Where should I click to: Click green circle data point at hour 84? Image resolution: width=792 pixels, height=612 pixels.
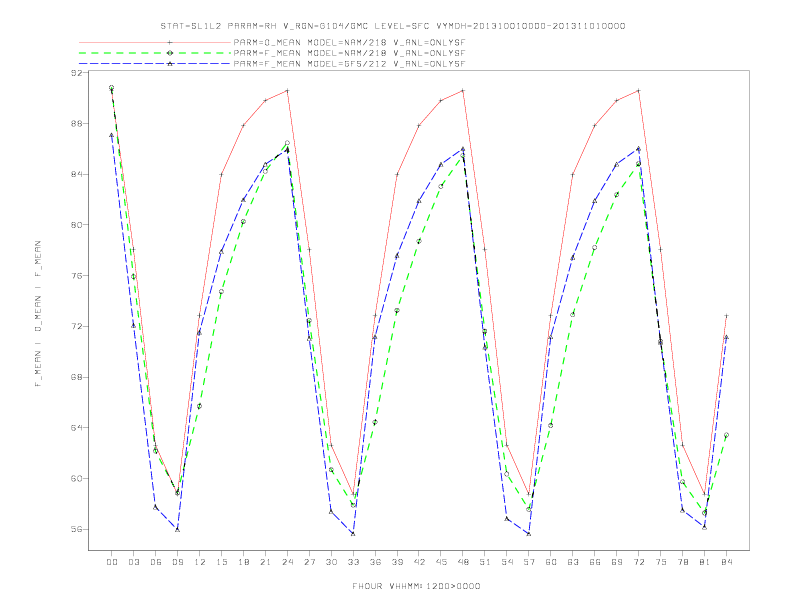pyautogui.click(x=726, y=435)
